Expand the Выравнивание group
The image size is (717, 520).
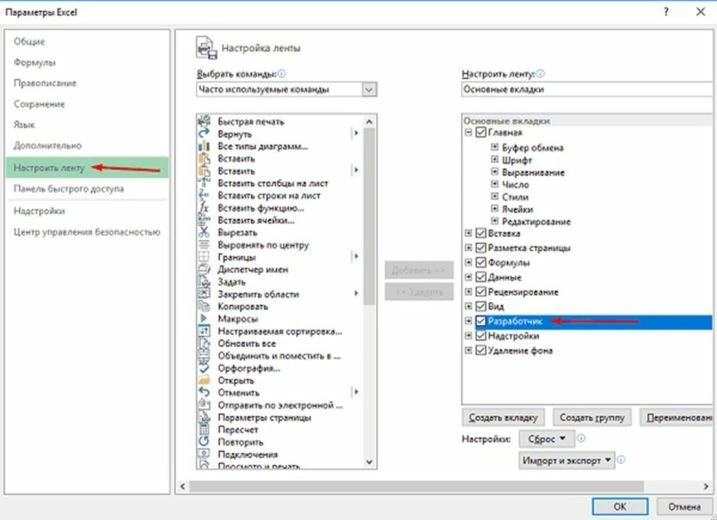coord(494,172)
